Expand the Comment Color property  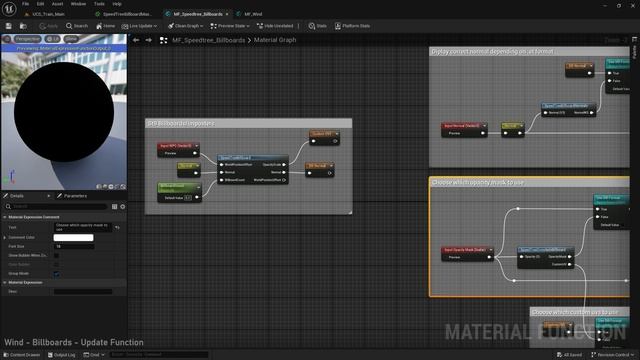coord(5,238)
